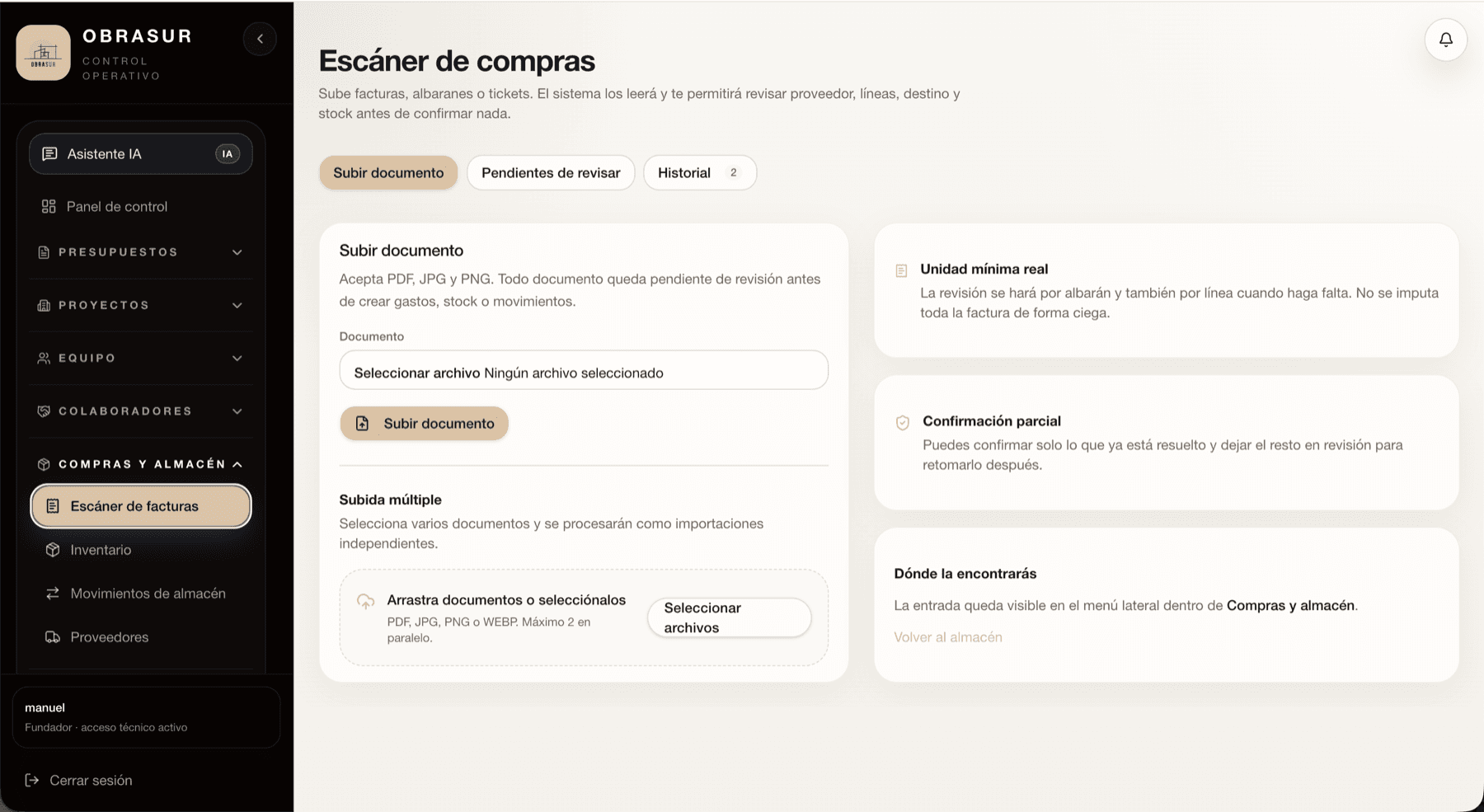This screenshot has width=1484, height=812.
Task: Open the manuel user profile card
Action: [x=146, y=717]
